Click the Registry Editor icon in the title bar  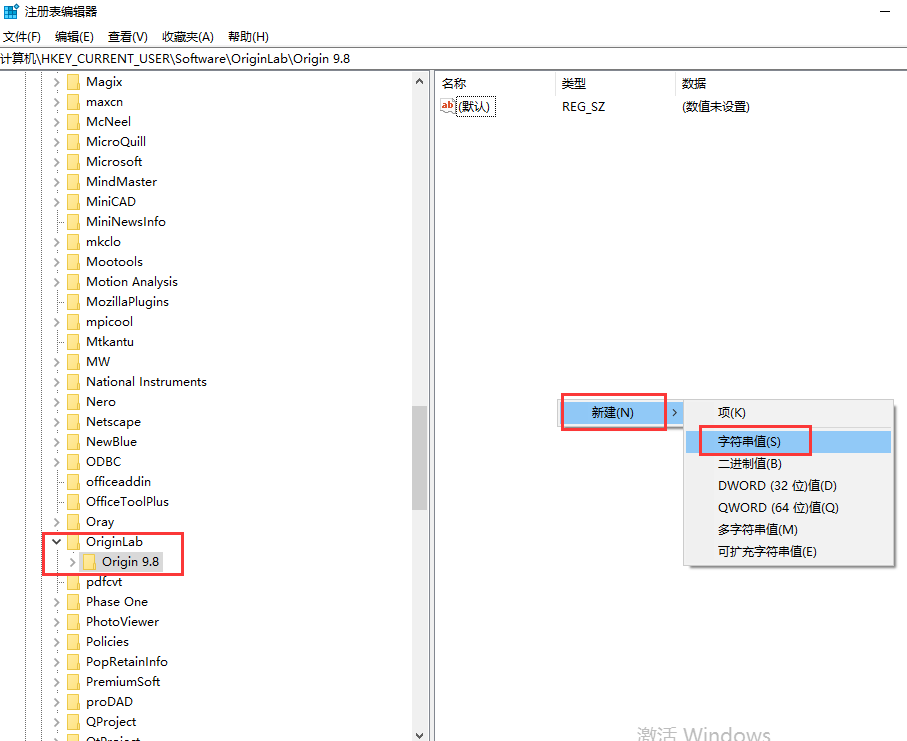click(x=10, y=11)
